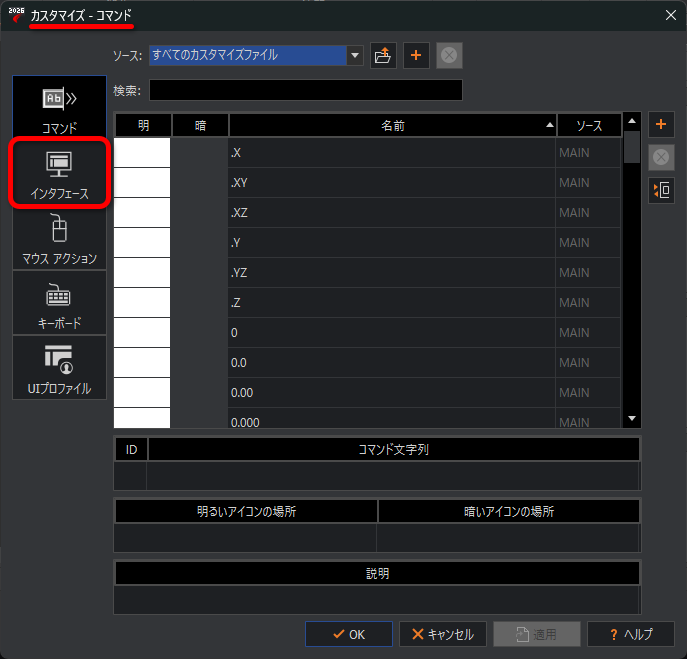687x659 pixels.
Task: Click the ソース column header
Action: (589, 125)
